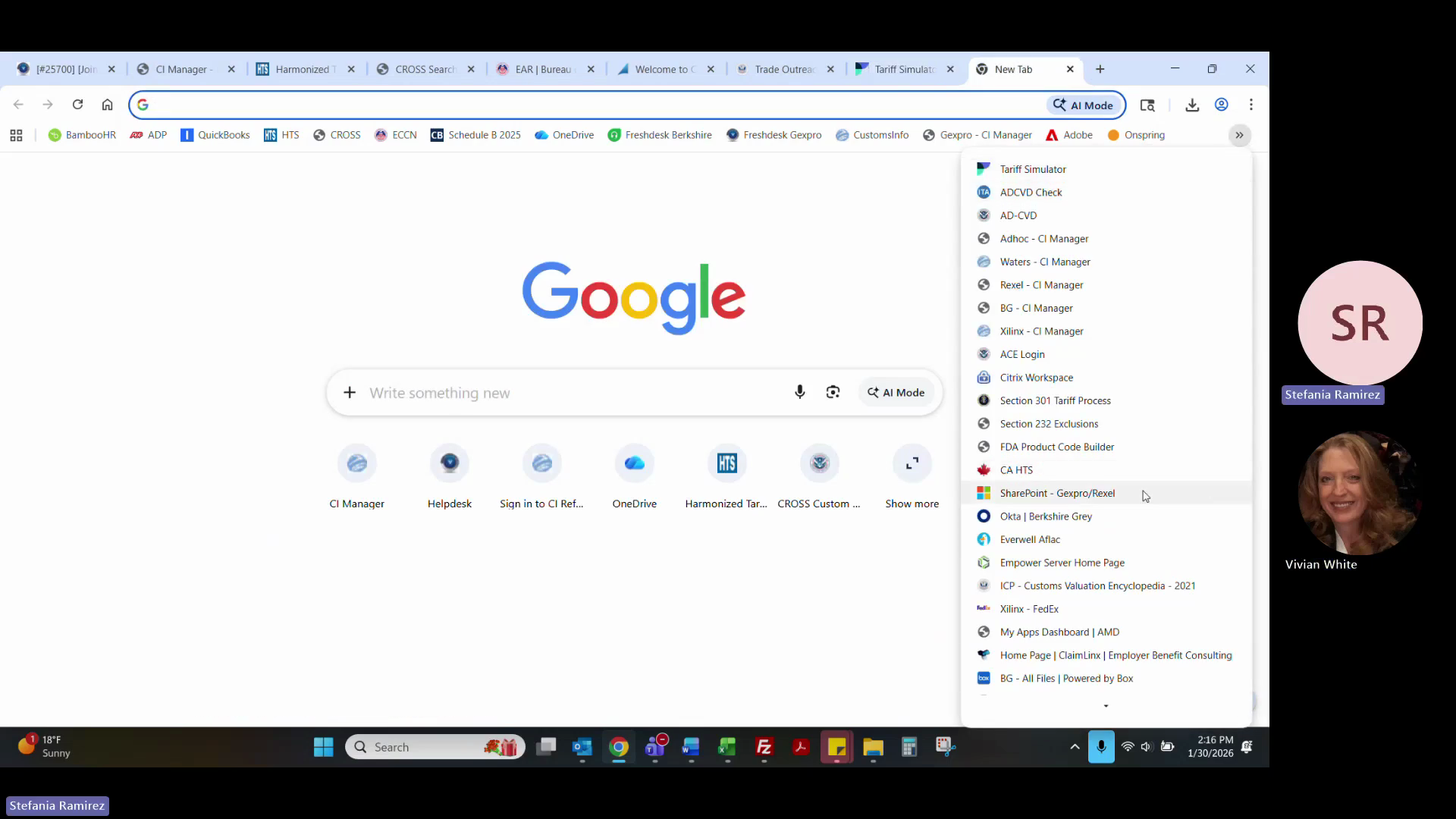
Task: Click the home button icon
Action: pos(107,105)
